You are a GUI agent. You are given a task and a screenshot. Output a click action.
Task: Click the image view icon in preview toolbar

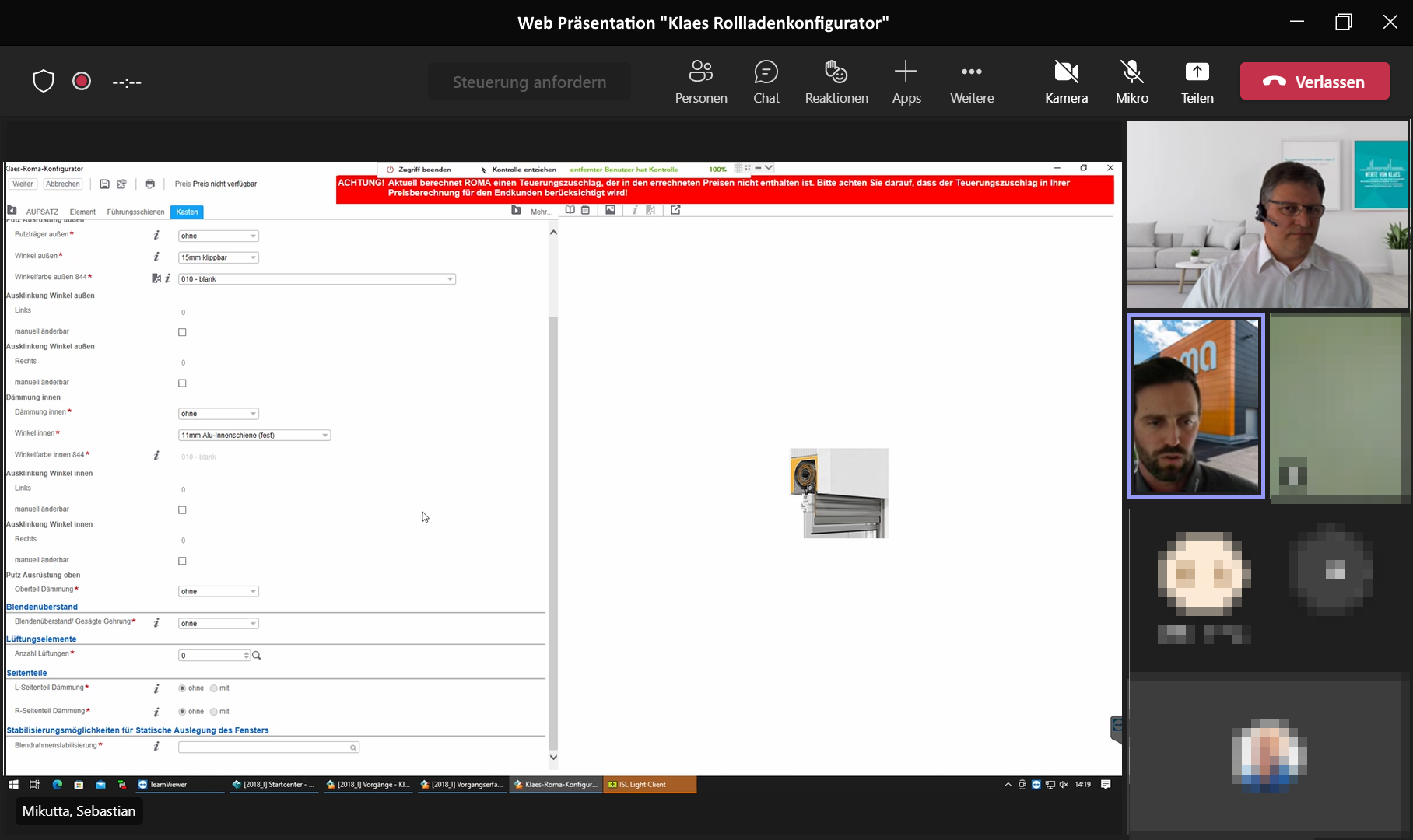pyautogui.click(x=610, y=210)
